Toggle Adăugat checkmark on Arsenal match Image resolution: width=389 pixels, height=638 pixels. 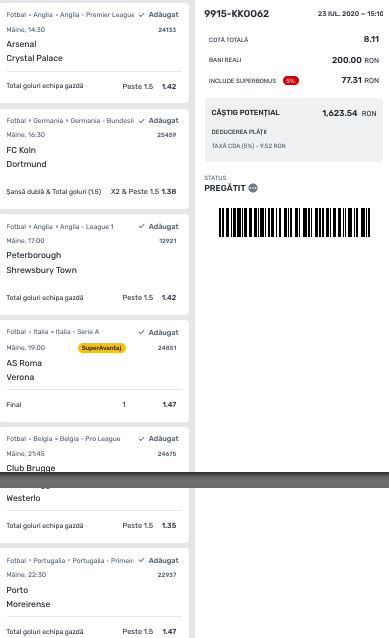coord(158,15)
